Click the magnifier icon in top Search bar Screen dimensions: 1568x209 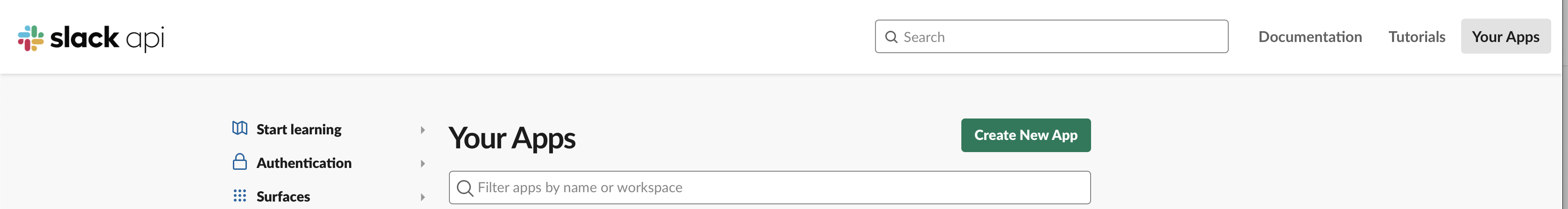click(x=891, y=37)
